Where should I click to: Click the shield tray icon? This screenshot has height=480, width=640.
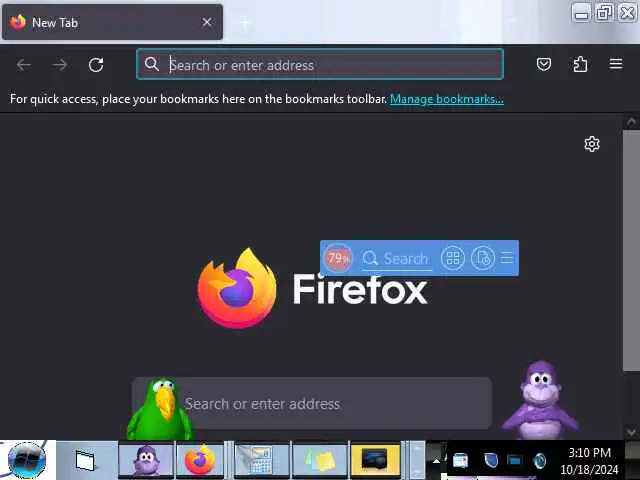pyautogui.click(x=491, y=461)
